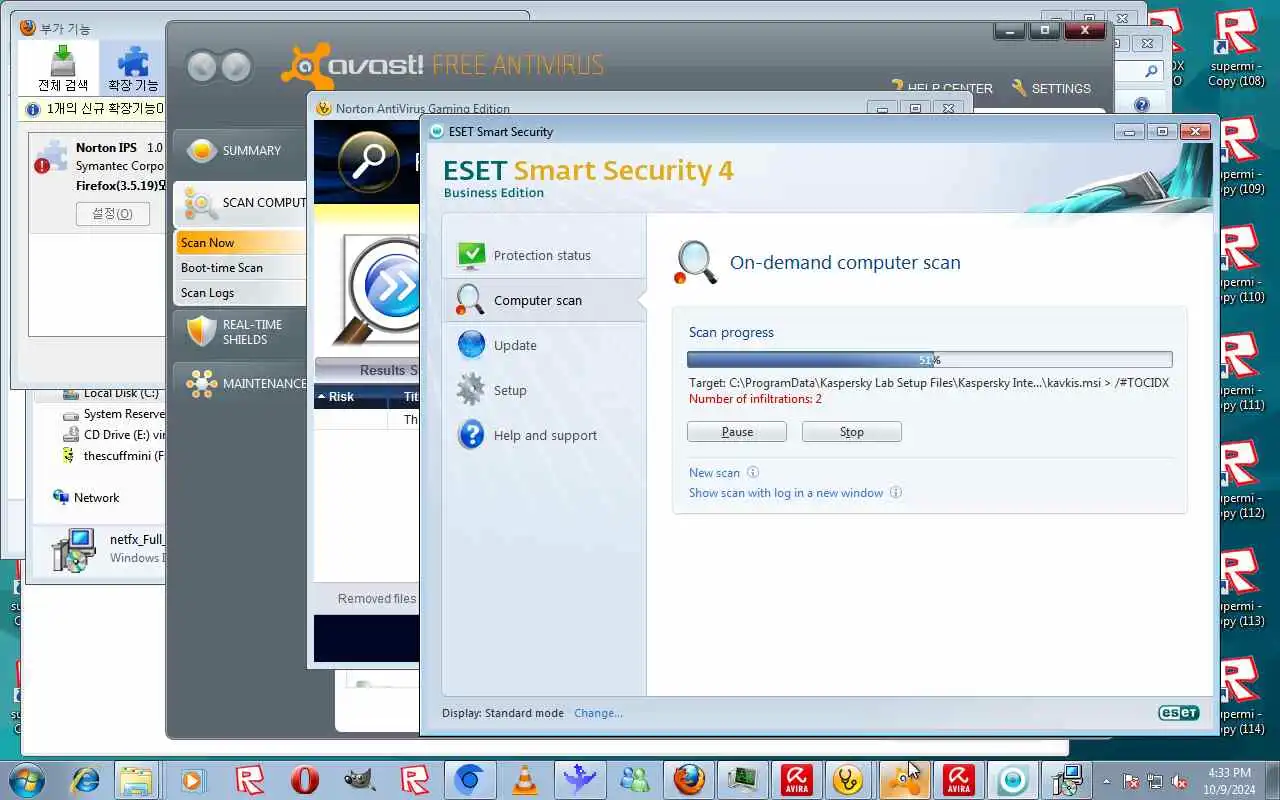Open Windows Explorer folder on taskbar

click(x=136, y=779)
